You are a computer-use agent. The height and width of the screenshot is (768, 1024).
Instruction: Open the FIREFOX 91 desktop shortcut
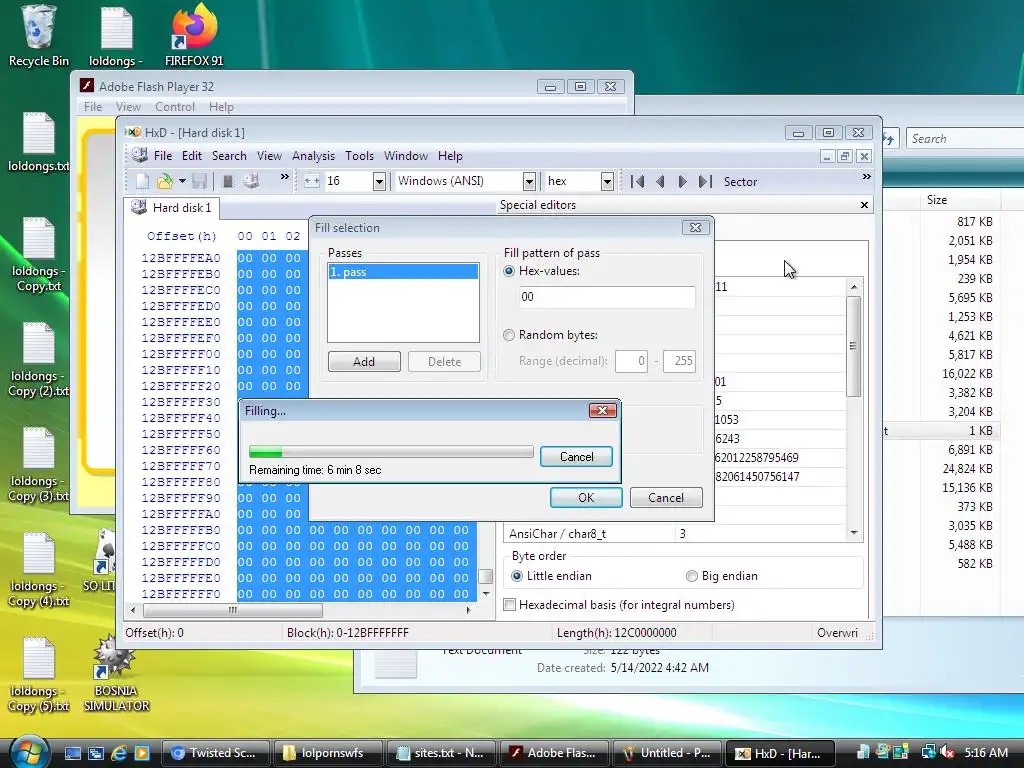pyautogui.click(x=194, y=36)
